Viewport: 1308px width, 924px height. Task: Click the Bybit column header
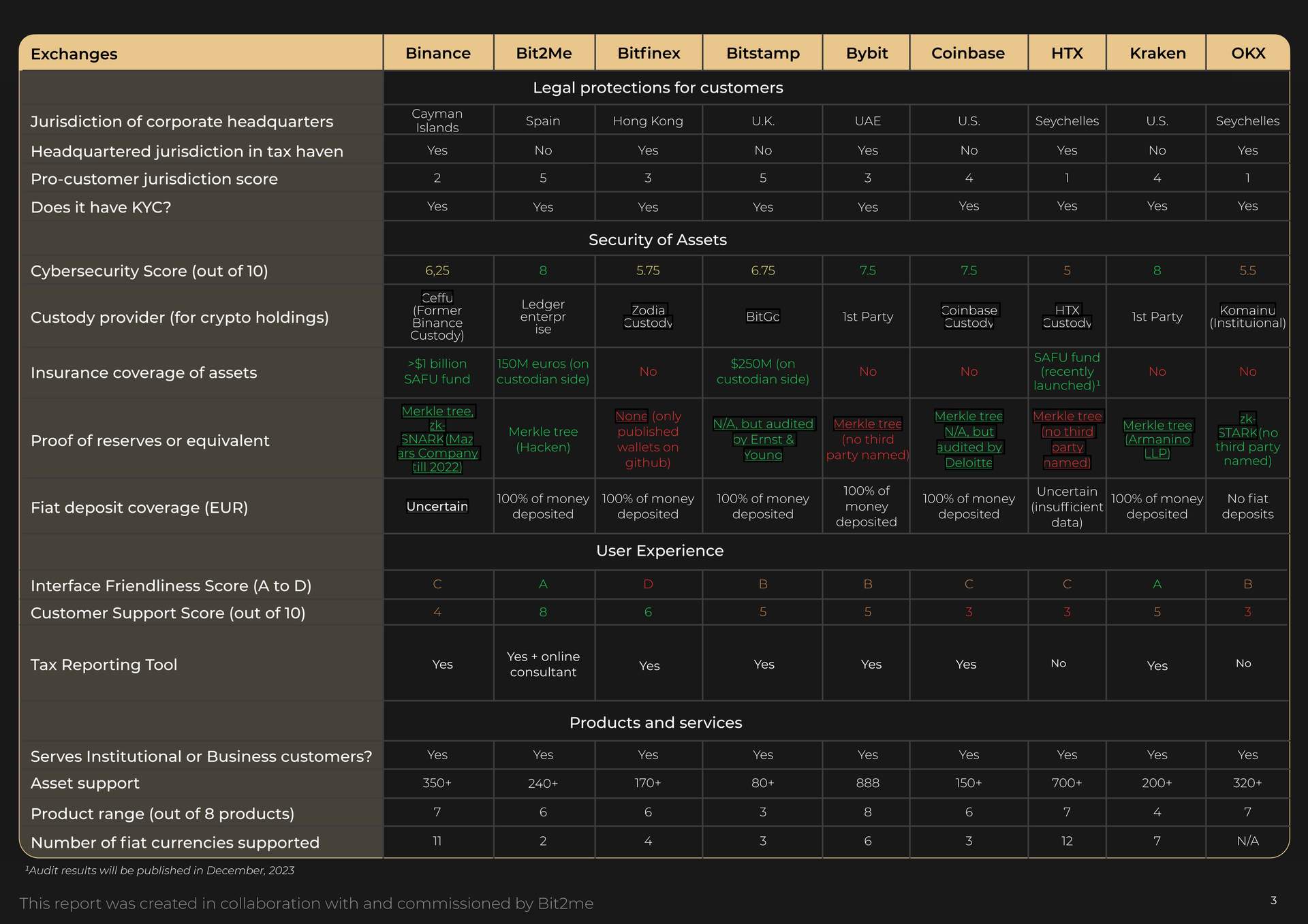click(x=867, y=53)
